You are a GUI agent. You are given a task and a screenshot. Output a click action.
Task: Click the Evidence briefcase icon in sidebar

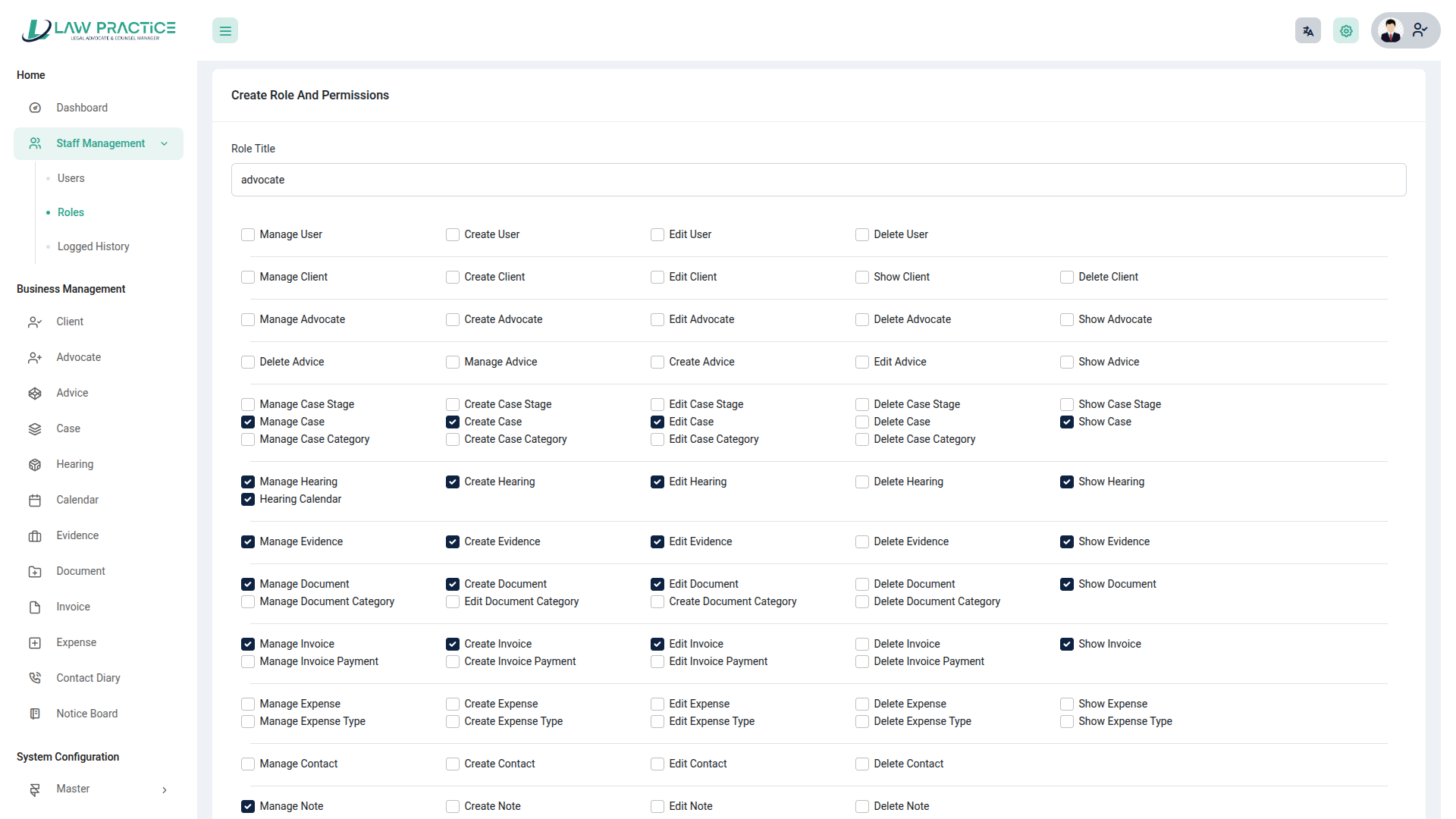[35, 536]
